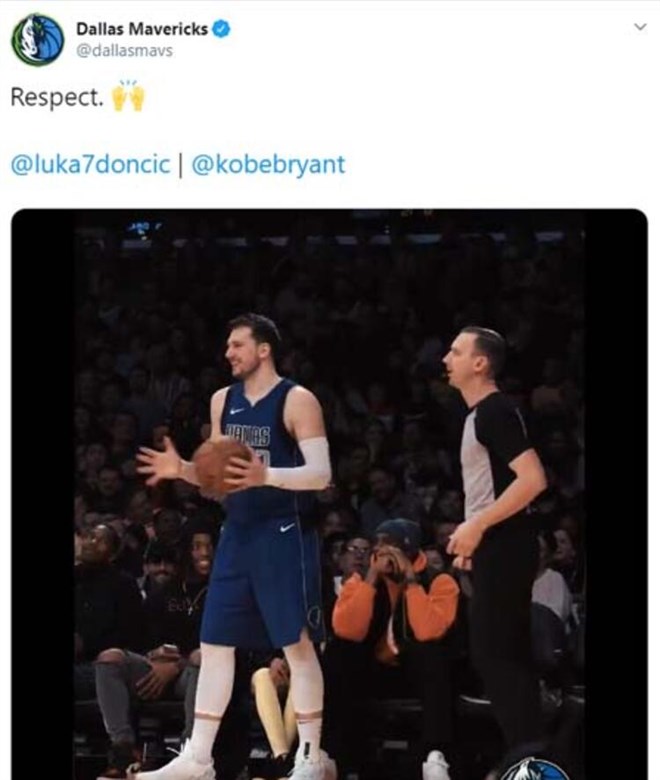Image resolution: width=660 pixels, height=780 pixels.
Task: Open the @luka7doncic mention
Action: point(90,164)
